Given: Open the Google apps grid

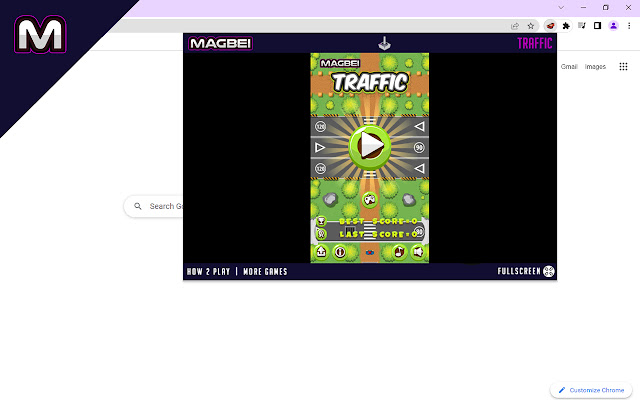Looking at the screenshot, I should tap(623, 67).
